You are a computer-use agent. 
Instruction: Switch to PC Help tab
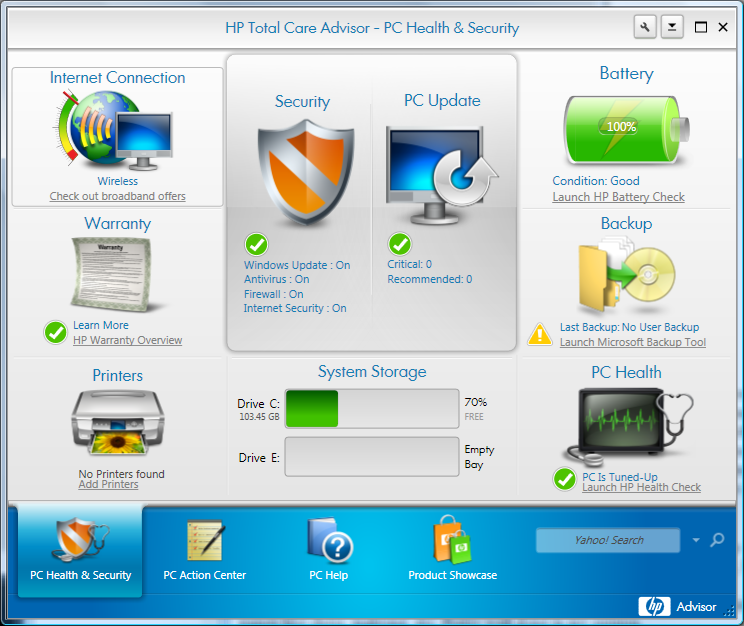329,550
